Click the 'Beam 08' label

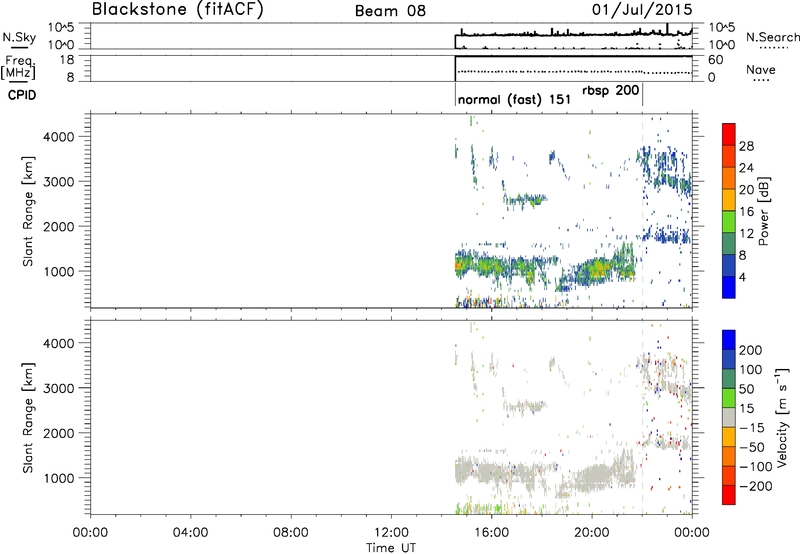tap(390, 11)
